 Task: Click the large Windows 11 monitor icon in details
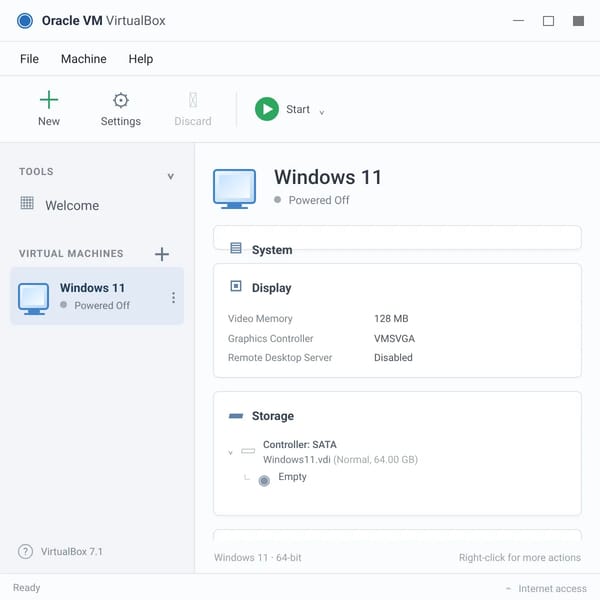click(235, 189)
